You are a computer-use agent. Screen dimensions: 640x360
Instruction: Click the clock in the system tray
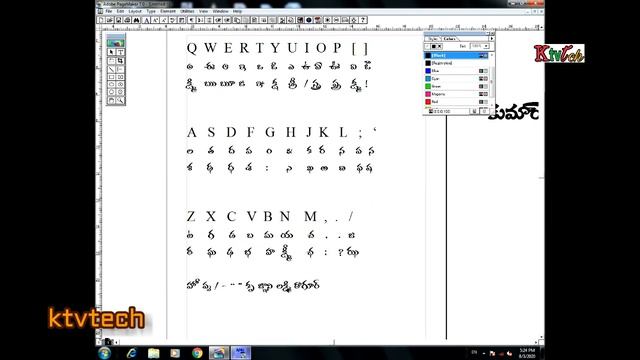[x=527, y=353]
